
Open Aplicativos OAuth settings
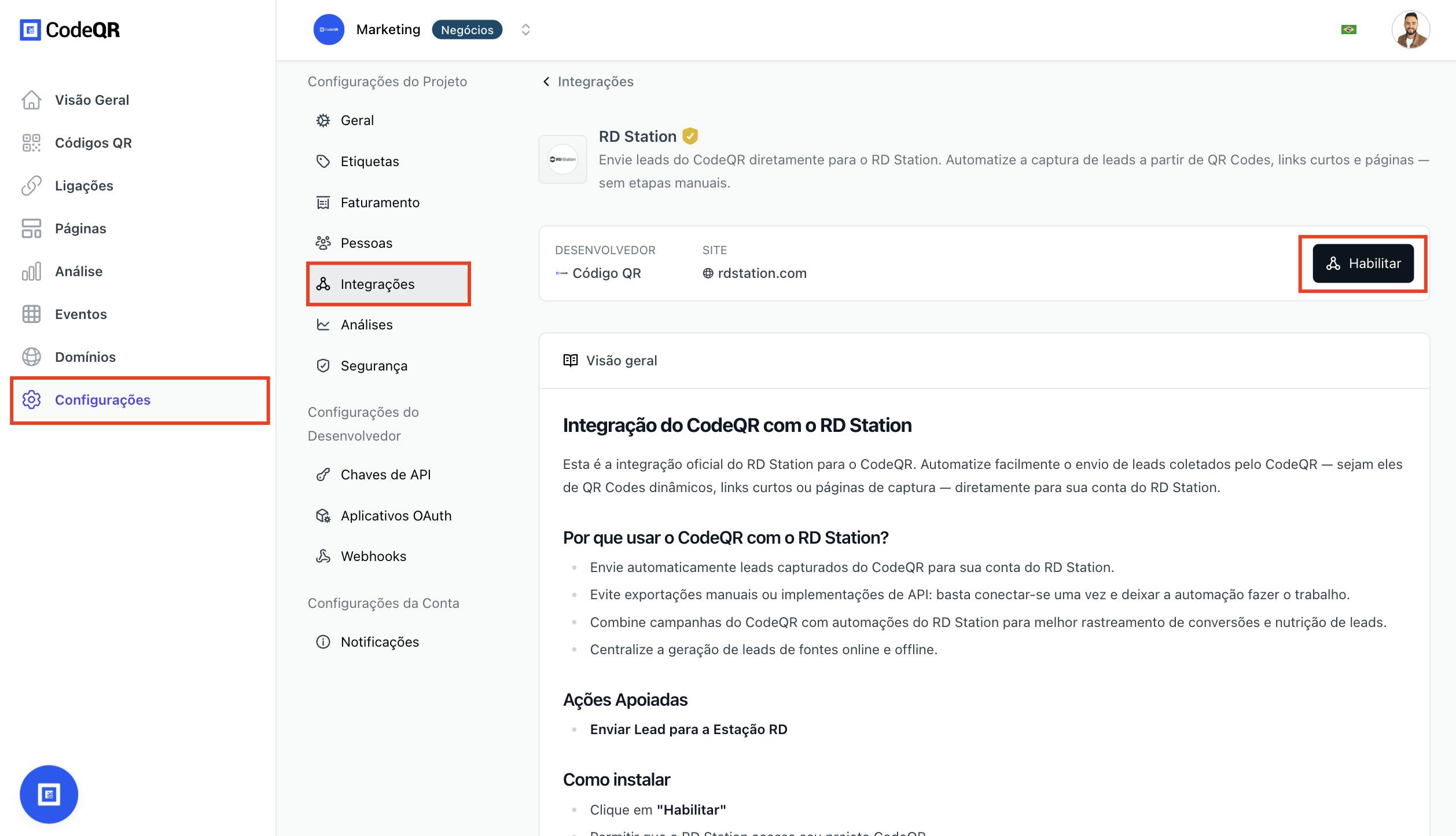pos(396,516)
